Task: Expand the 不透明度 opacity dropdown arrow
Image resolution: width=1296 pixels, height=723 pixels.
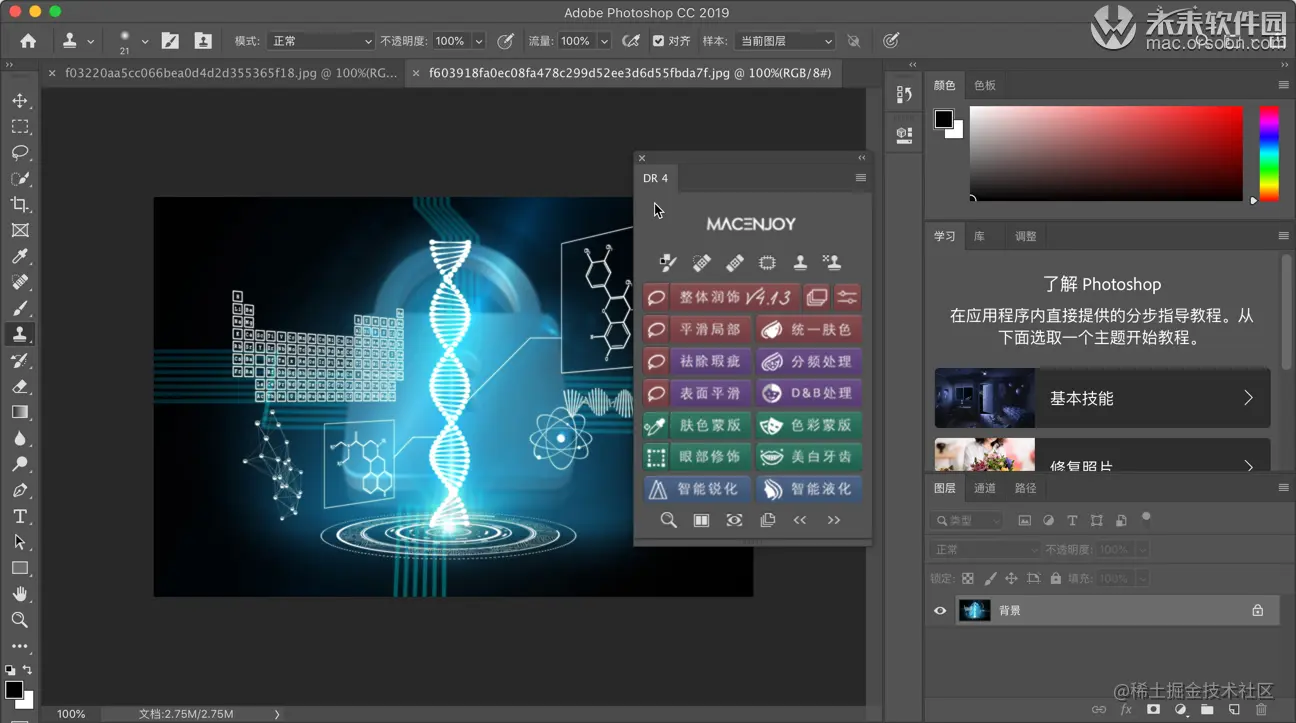Action: [479, 41]
